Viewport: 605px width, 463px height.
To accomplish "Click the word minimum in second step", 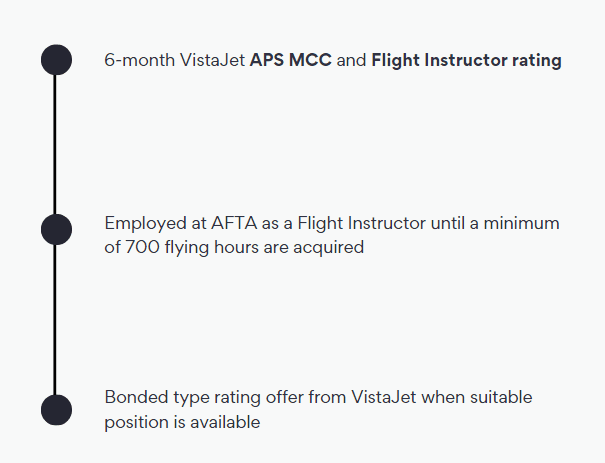I will point(521,223).
